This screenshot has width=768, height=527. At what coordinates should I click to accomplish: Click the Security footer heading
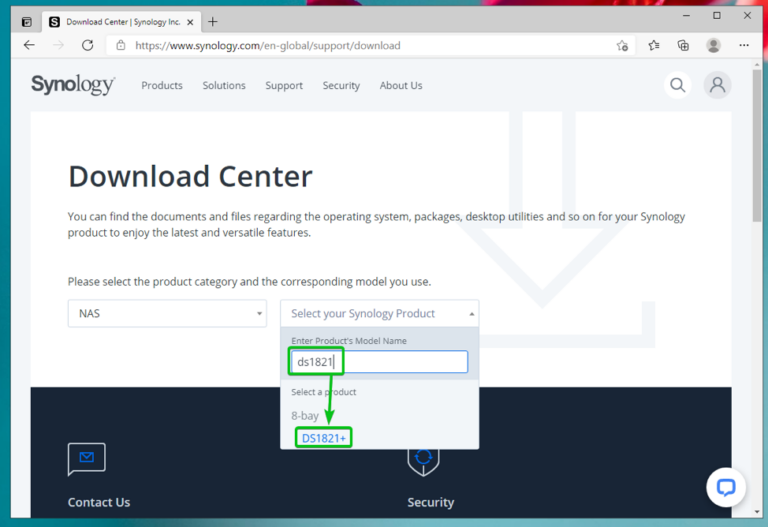coord(431,502)
